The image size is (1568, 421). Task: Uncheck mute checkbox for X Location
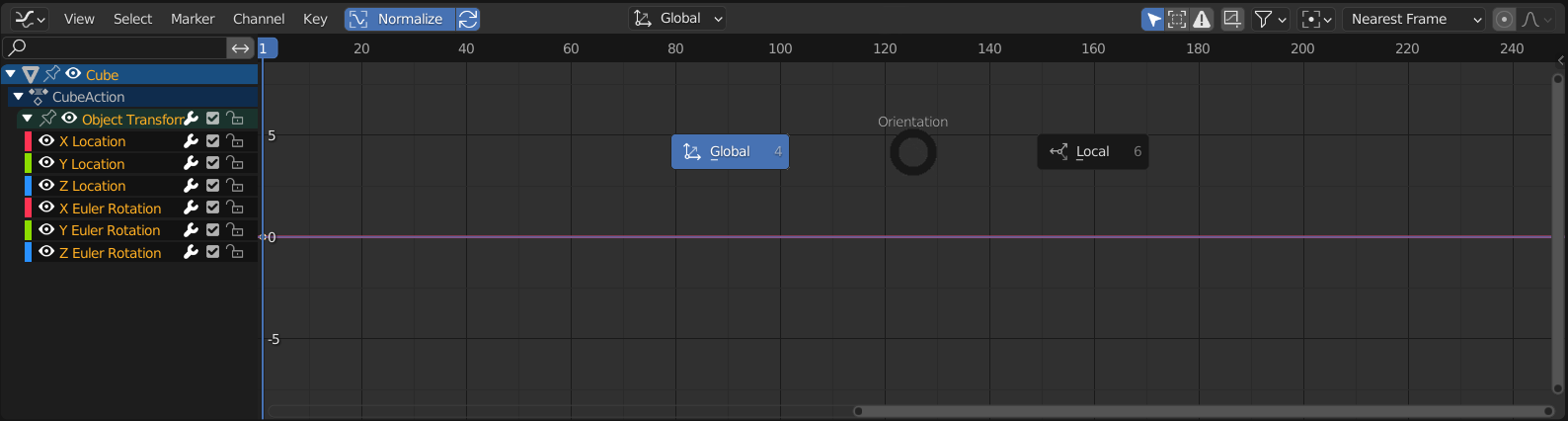point(212,141)
